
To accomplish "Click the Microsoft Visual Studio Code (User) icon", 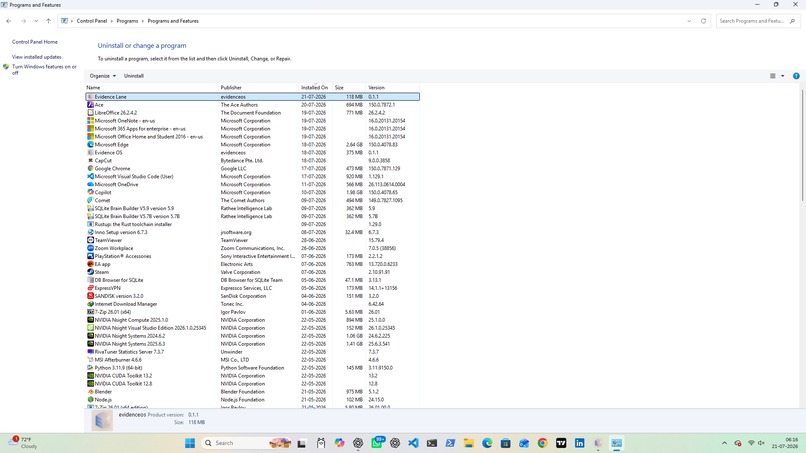I will click(90, 176).
